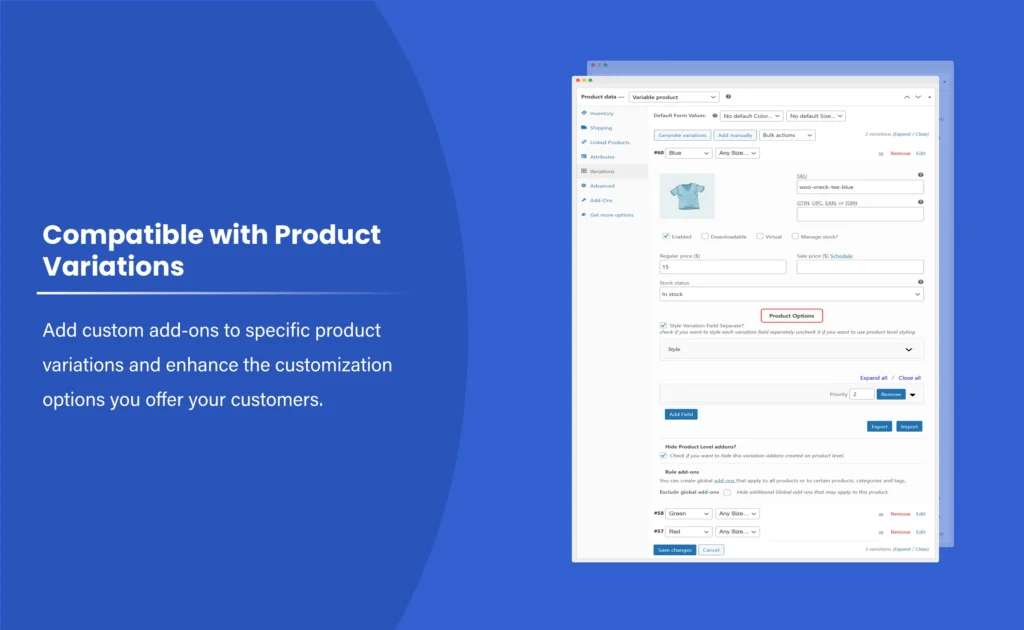This screenshot has width=1024, height=630.
Task: Click the Save changes button
Action: [674, 550]
